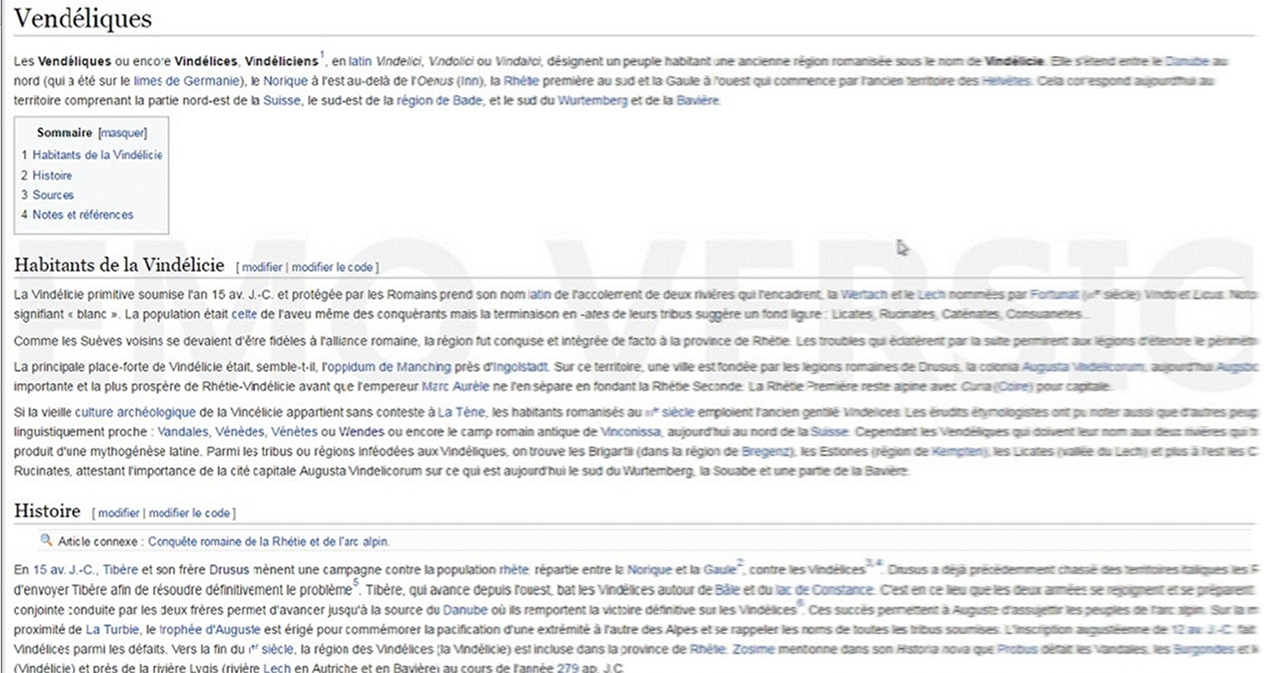
Task: Click modifier next to Habitants de la Vindélicie heading
Action: click(262, 268)
